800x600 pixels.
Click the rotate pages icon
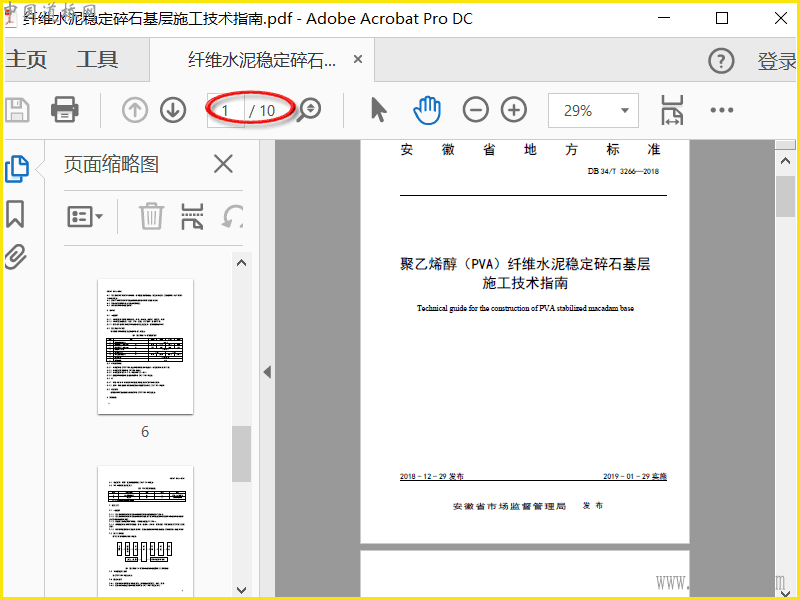232,216
